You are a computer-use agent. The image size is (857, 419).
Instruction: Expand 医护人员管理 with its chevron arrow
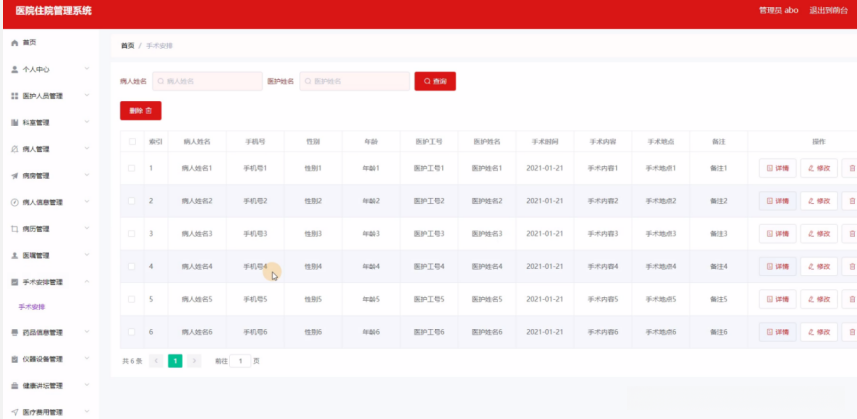click(x=87, y=96)
